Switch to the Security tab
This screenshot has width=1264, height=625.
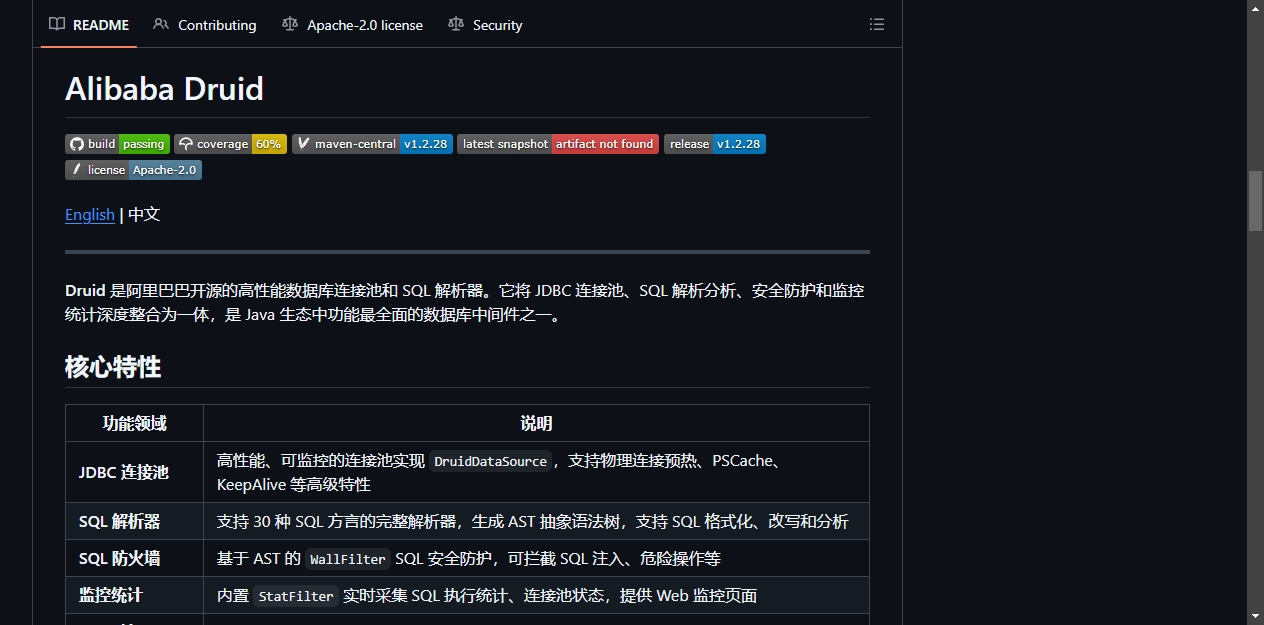[485, 25]
